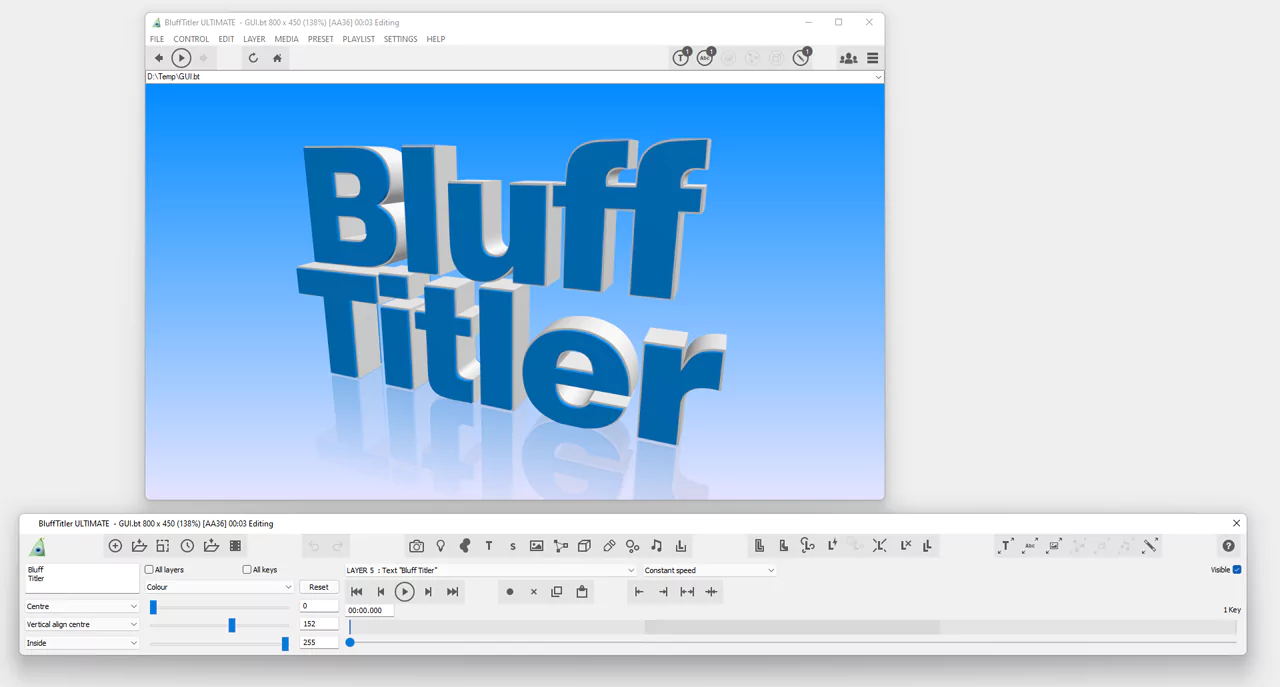Open the Vertical align centre dropdown
Image resolution: width=1280 pixels, height=687 pixels.
point(81,624)
